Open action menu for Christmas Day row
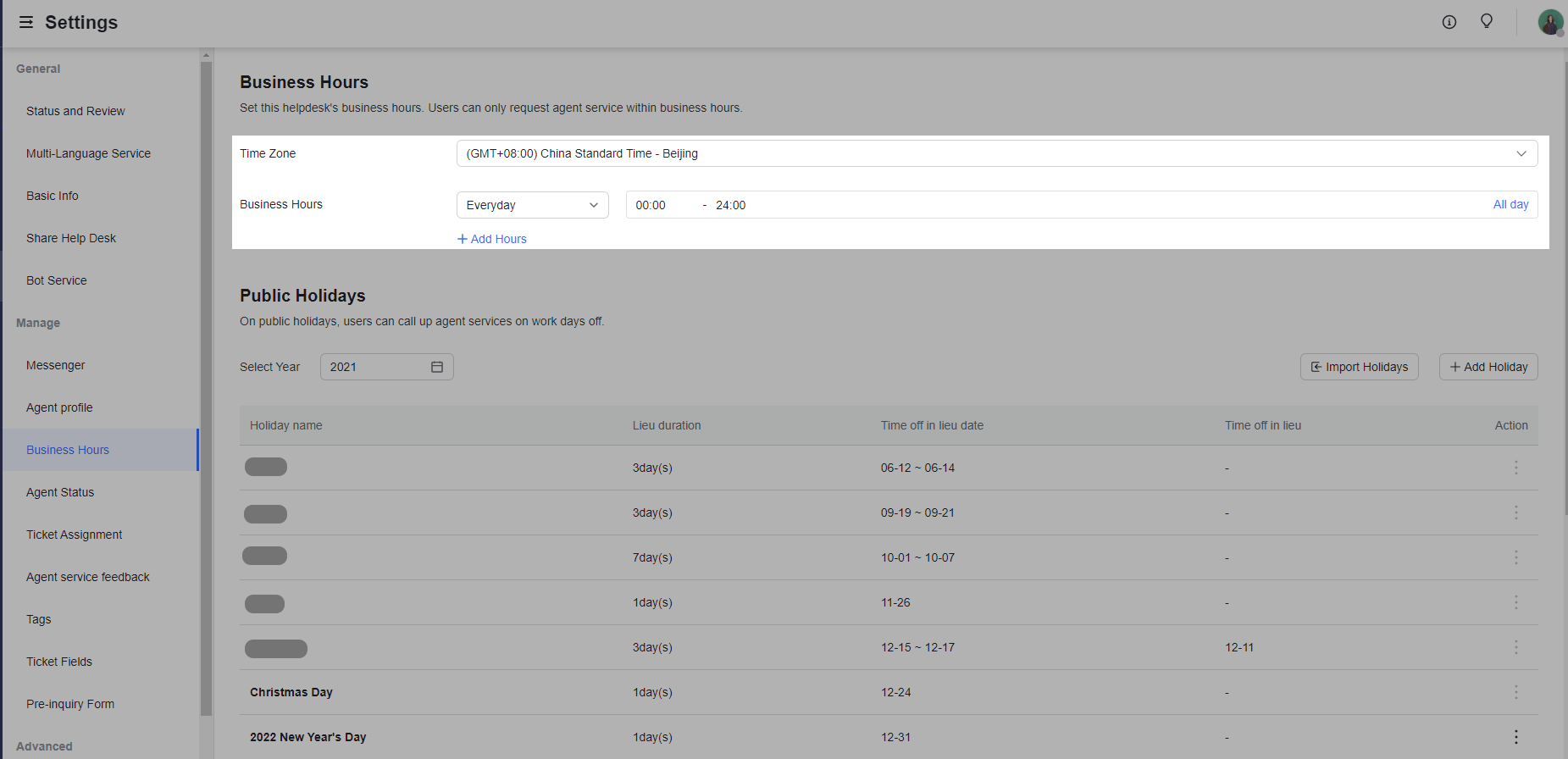The image size is (1568, 759). pyautogui.click(x=1515, y=692)
